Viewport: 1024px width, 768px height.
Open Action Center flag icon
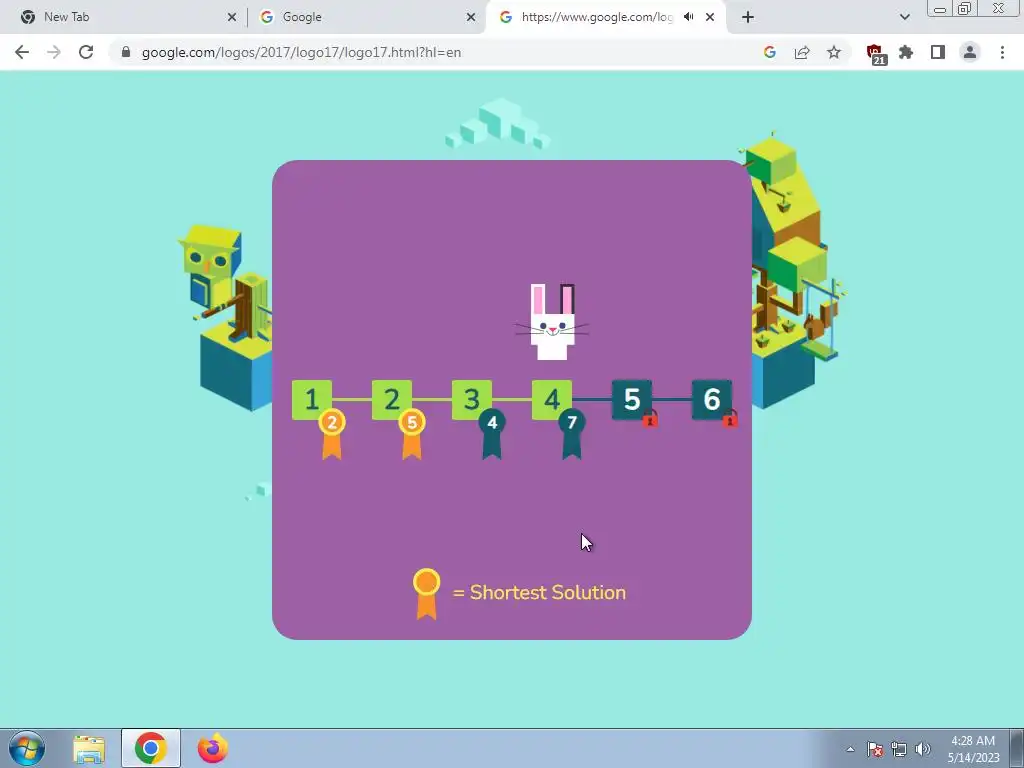875,749
